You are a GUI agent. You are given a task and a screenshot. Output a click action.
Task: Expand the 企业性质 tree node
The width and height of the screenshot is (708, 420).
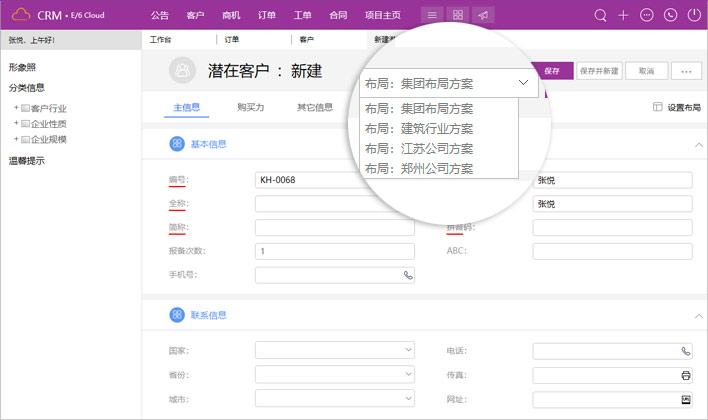tap(16, 123)
